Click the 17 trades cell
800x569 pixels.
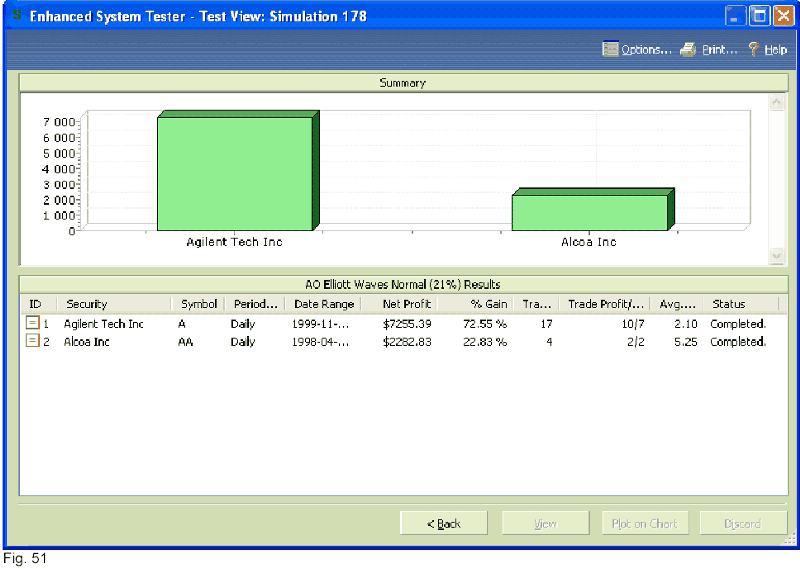click(546, 324)
